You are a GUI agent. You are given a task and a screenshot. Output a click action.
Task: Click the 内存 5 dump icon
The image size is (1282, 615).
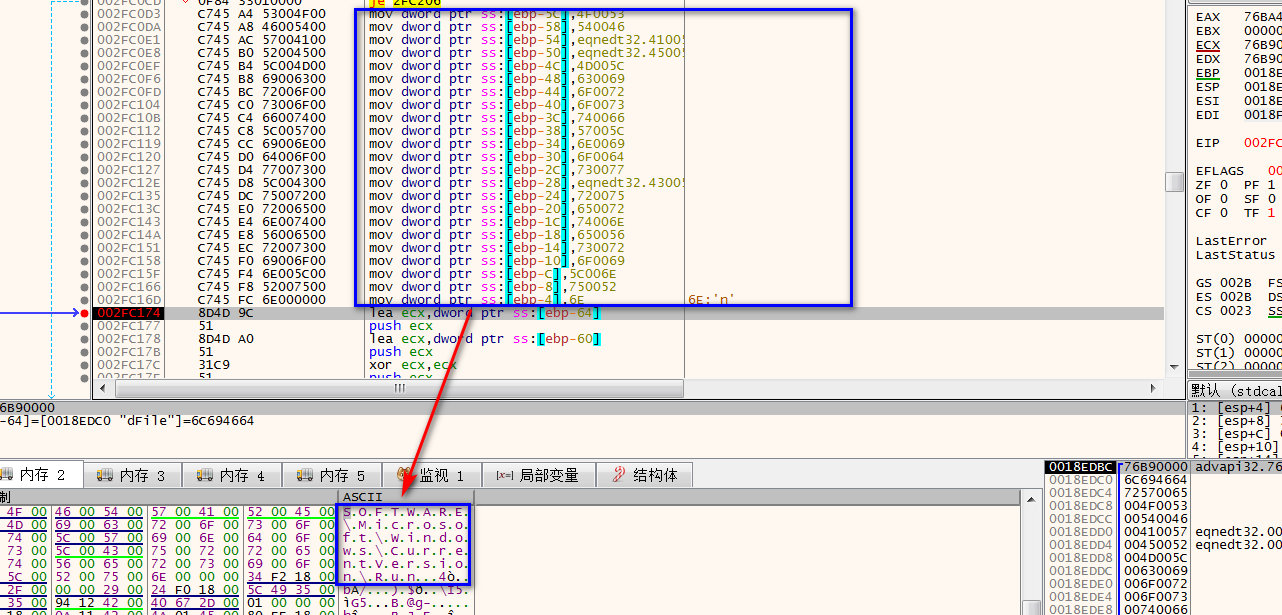306,475
